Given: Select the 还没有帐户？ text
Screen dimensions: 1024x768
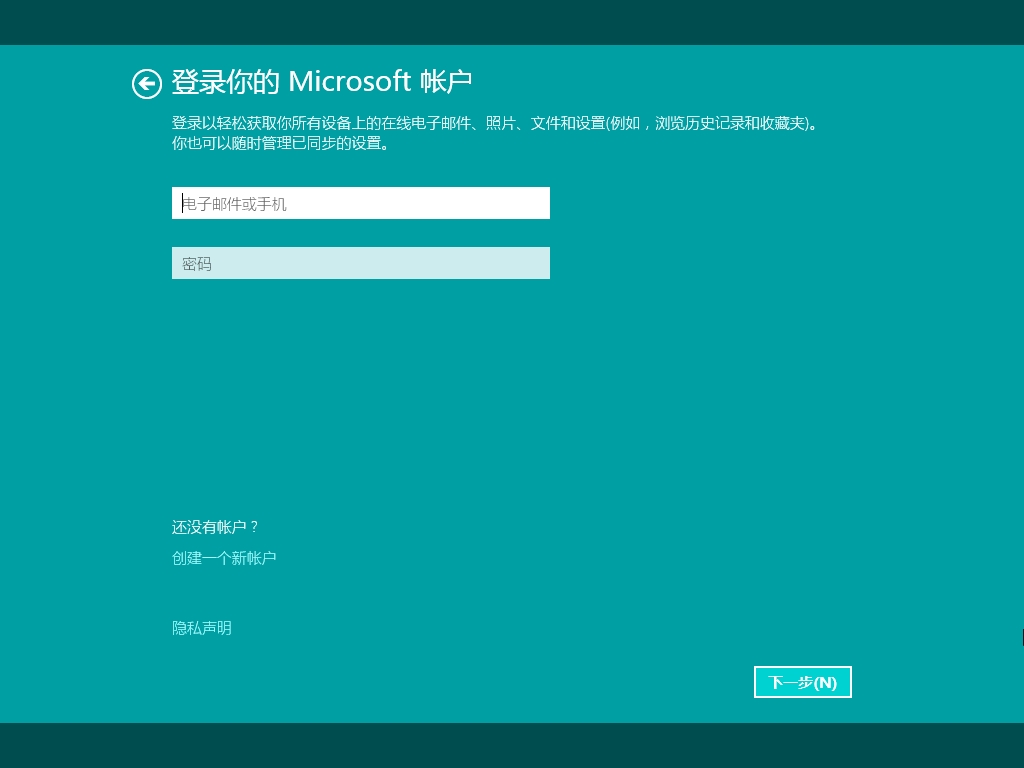Looking at the screenshot, I should pos(216,527).
